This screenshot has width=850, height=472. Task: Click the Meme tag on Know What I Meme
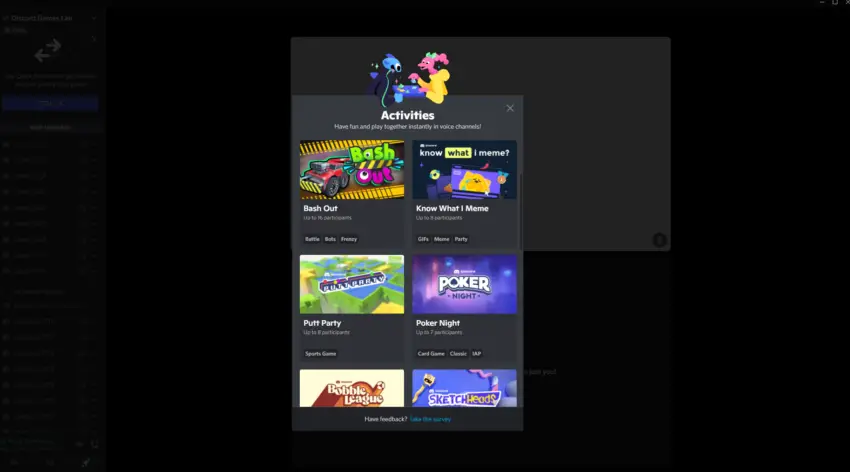pos(441,239)
